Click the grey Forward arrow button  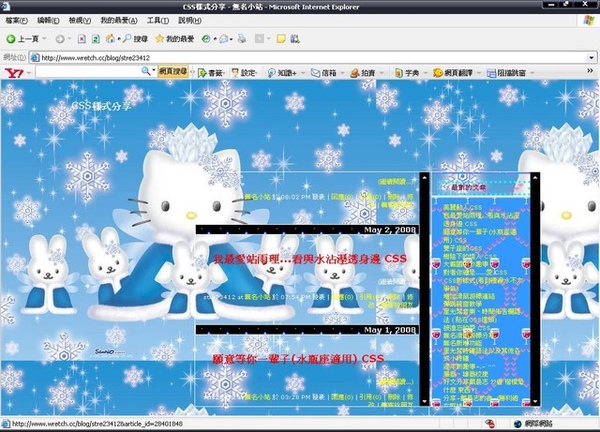[60, 39]
